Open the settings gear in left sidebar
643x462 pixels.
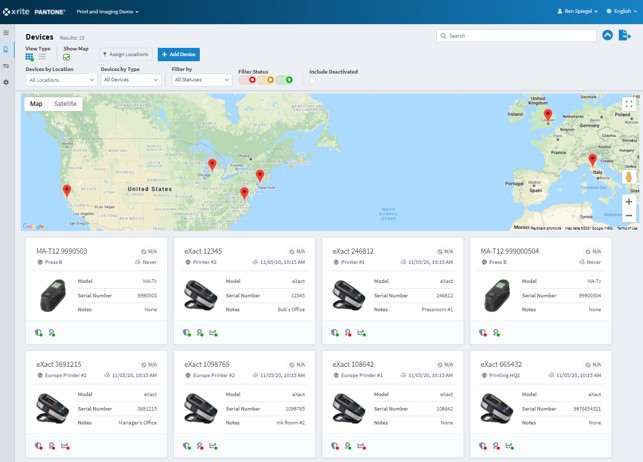[x=6, y=82]
